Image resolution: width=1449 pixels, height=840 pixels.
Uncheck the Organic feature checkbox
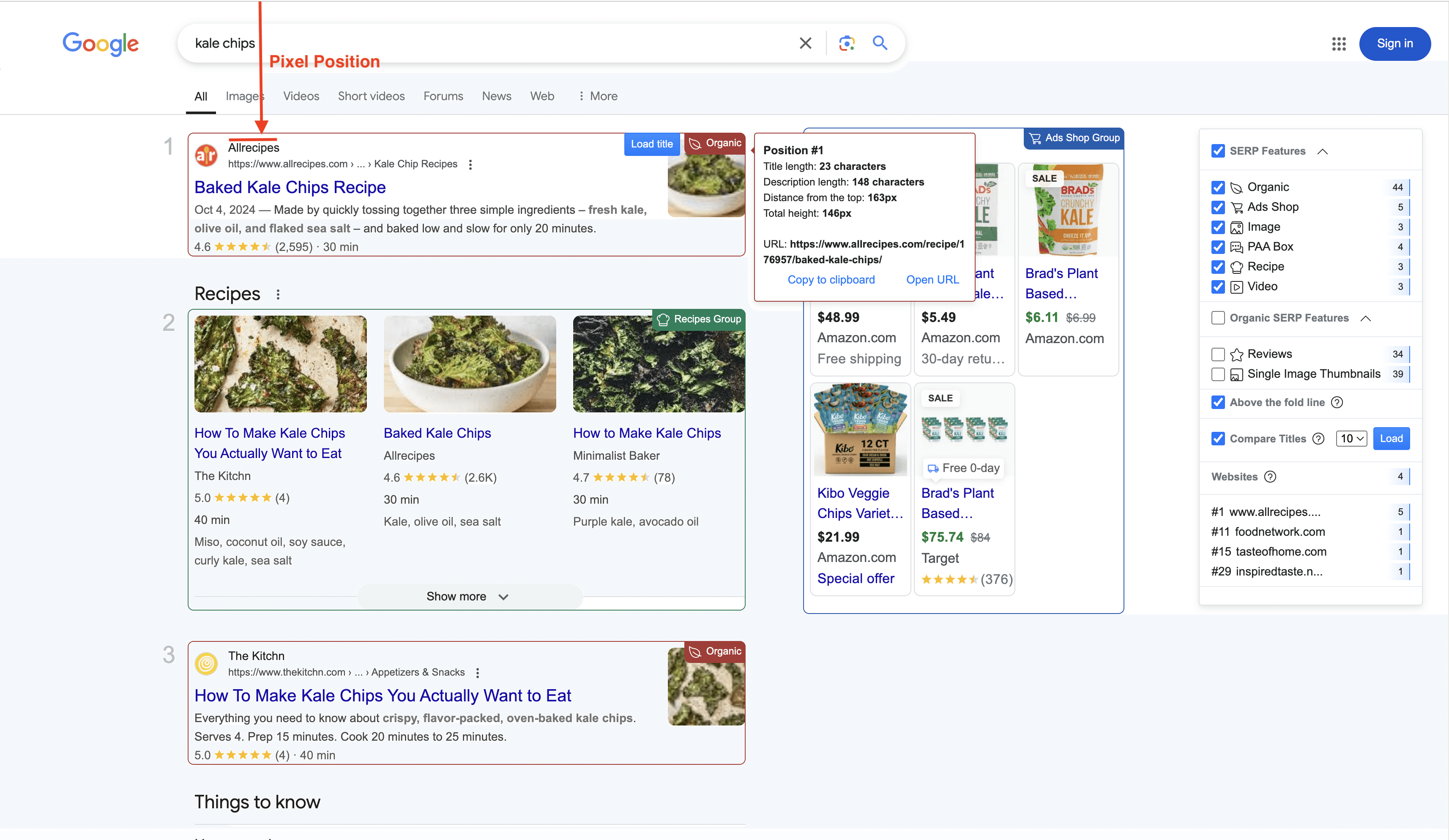(1218, 188)
